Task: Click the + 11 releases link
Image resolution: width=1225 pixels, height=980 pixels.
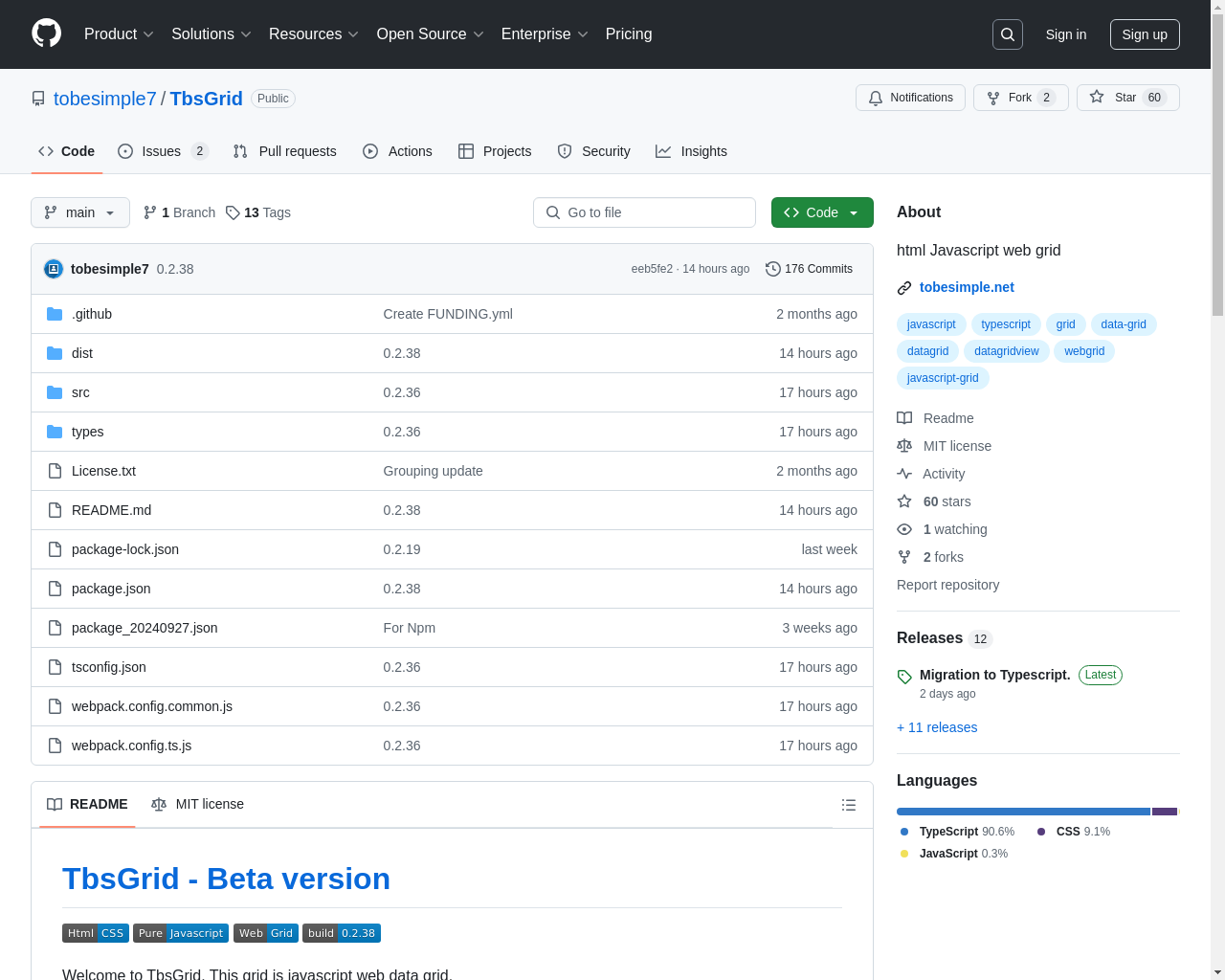Action: click(937, 727)
